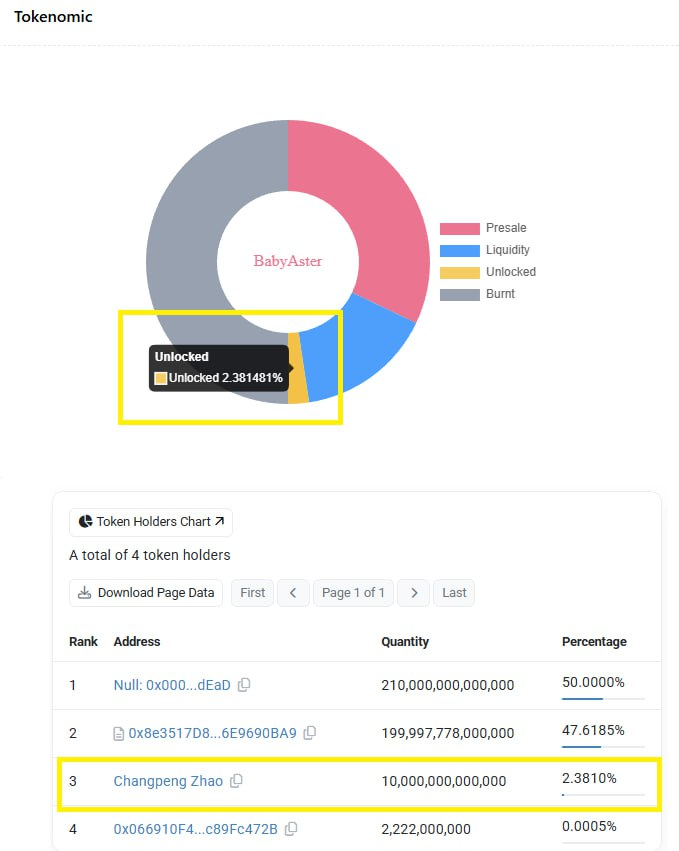This screenshot has width=679, height=851.
Task: Click the Presale legend label
Action: [506, 228]
